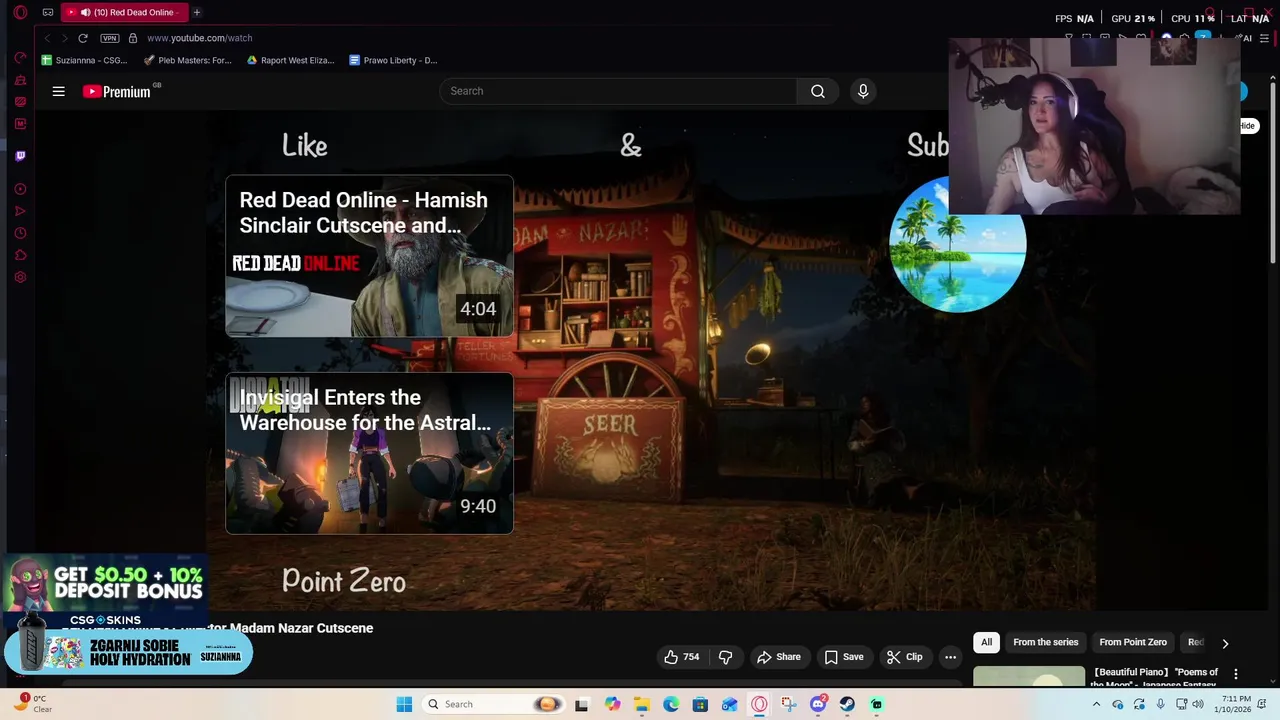This screenshot has height=720, width=1280.
Task: Launch Microsoft Edge from the taskbar
Action: pos(671,704)
